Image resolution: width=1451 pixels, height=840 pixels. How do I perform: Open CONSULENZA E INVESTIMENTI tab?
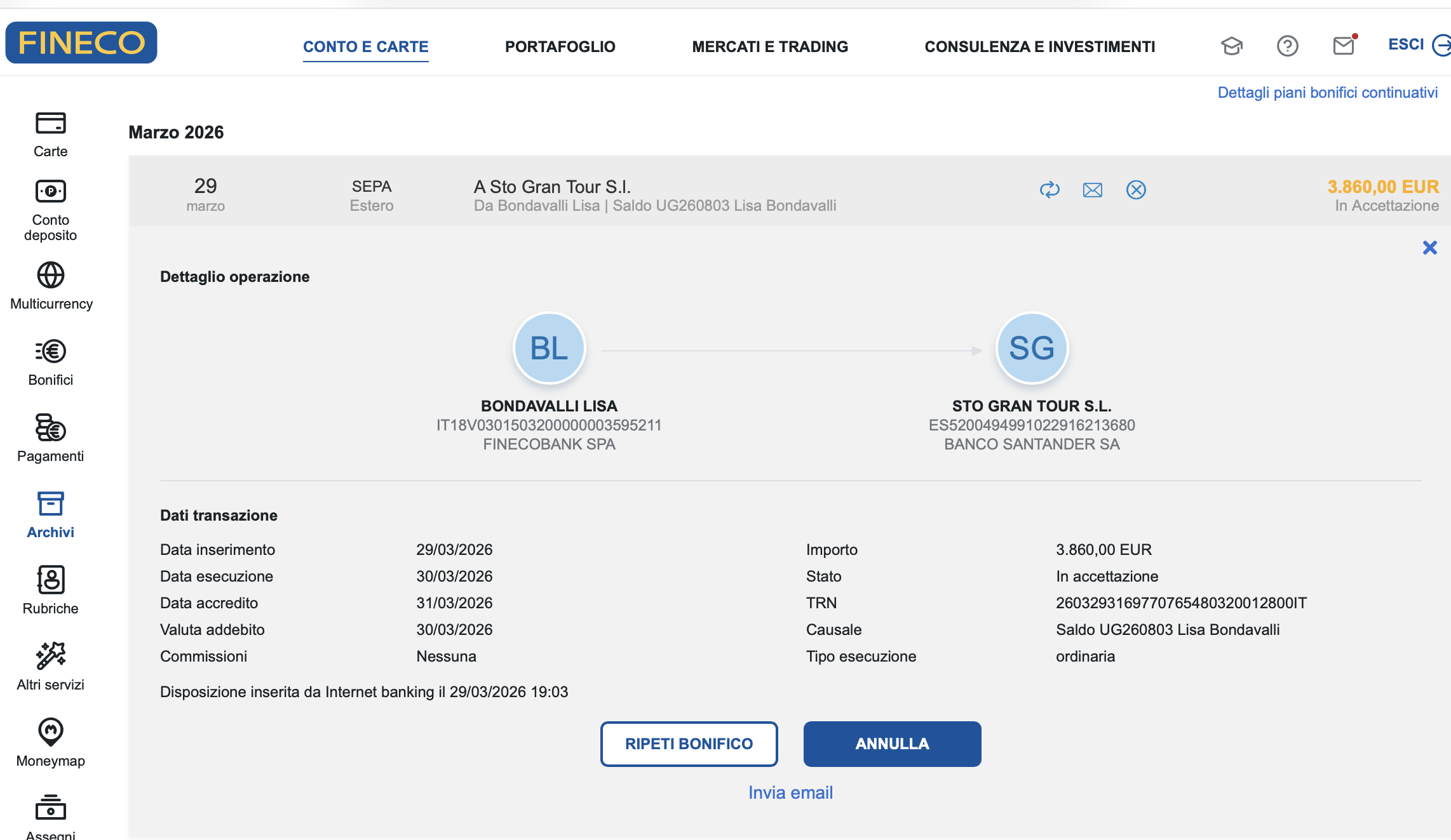(1040, 46)
